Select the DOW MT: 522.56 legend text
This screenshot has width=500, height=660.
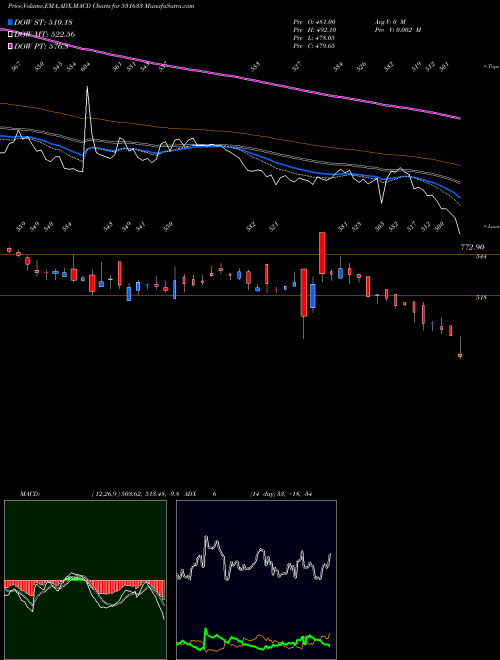[x=45, y=34]
